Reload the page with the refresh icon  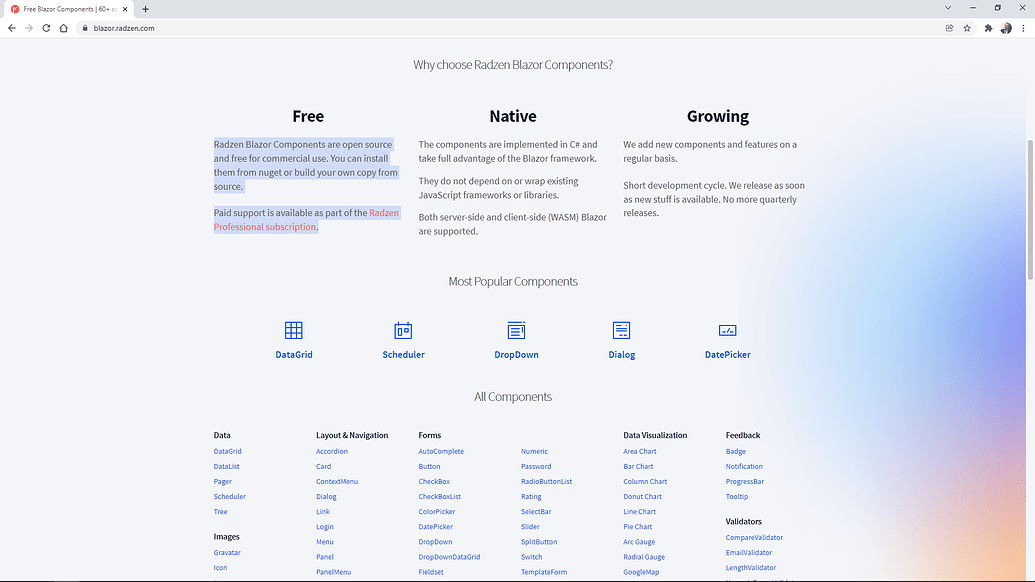(x=46, y=28)
